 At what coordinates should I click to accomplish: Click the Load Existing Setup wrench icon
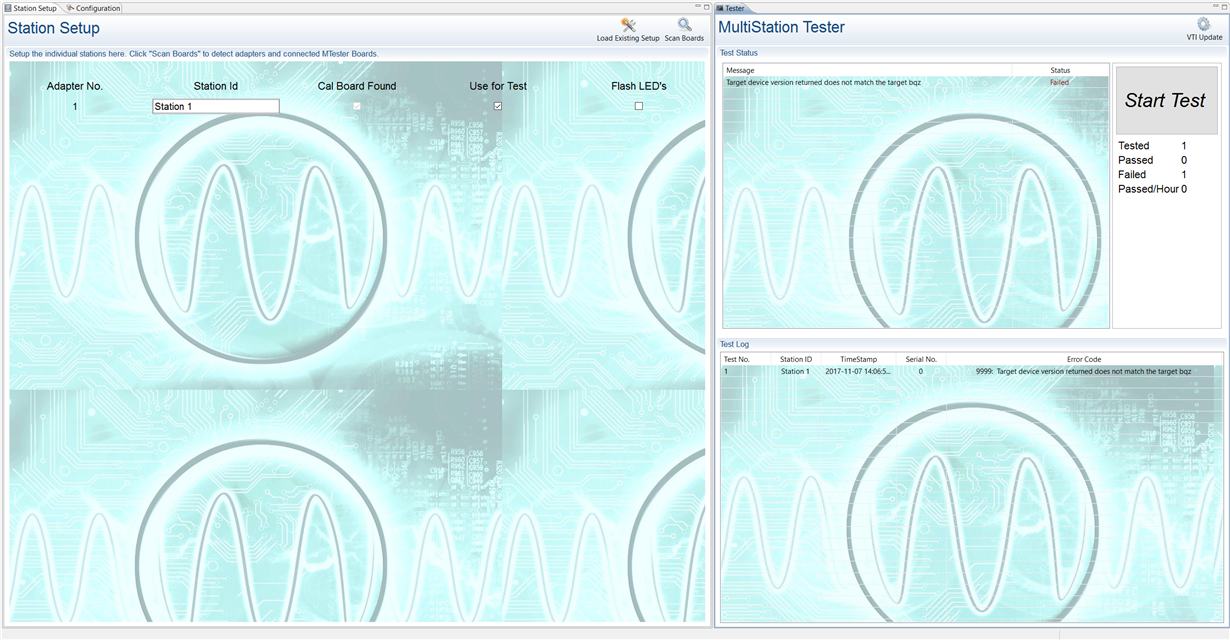coord(628,25)
